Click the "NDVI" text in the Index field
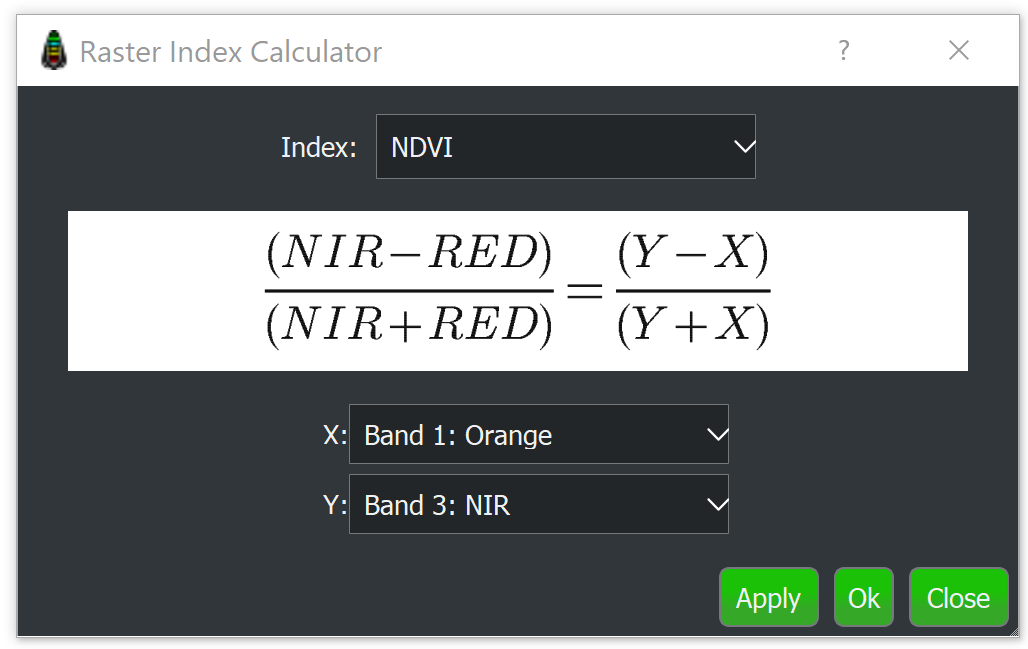 coord(422,148)
